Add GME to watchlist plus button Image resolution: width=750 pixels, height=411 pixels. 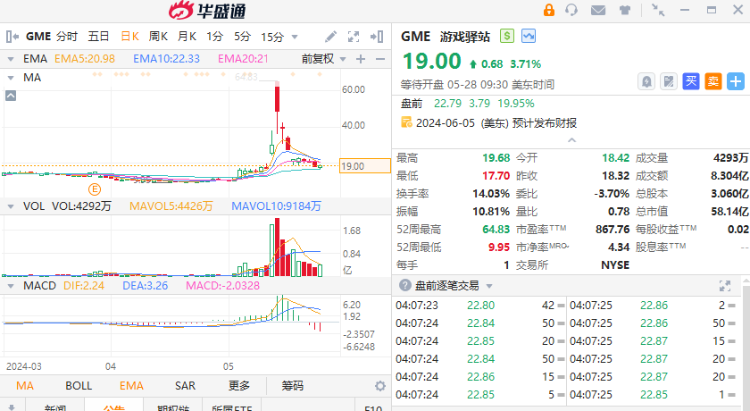[735, 81]
